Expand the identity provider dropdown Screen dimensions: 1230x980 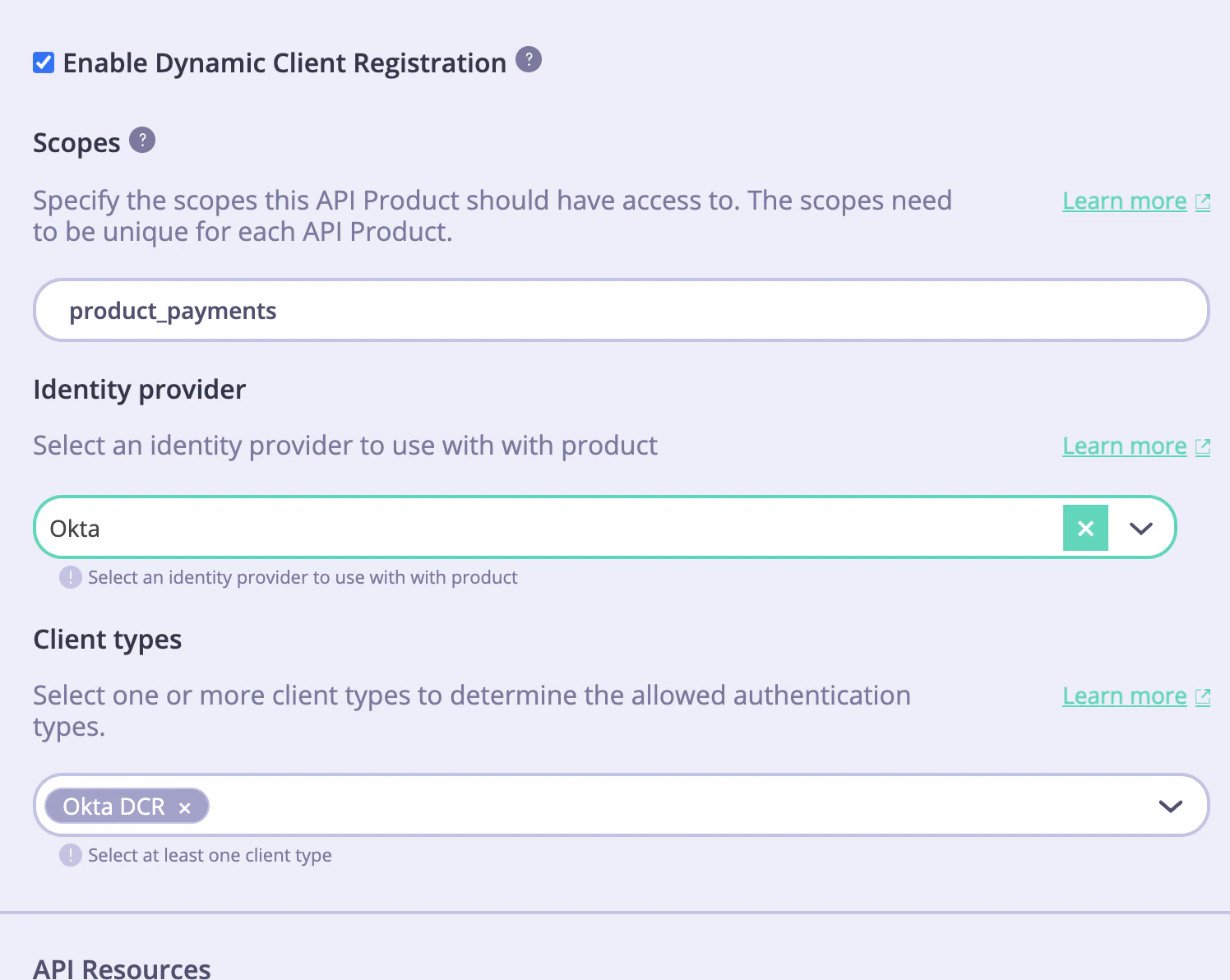tap(1141, 528)
